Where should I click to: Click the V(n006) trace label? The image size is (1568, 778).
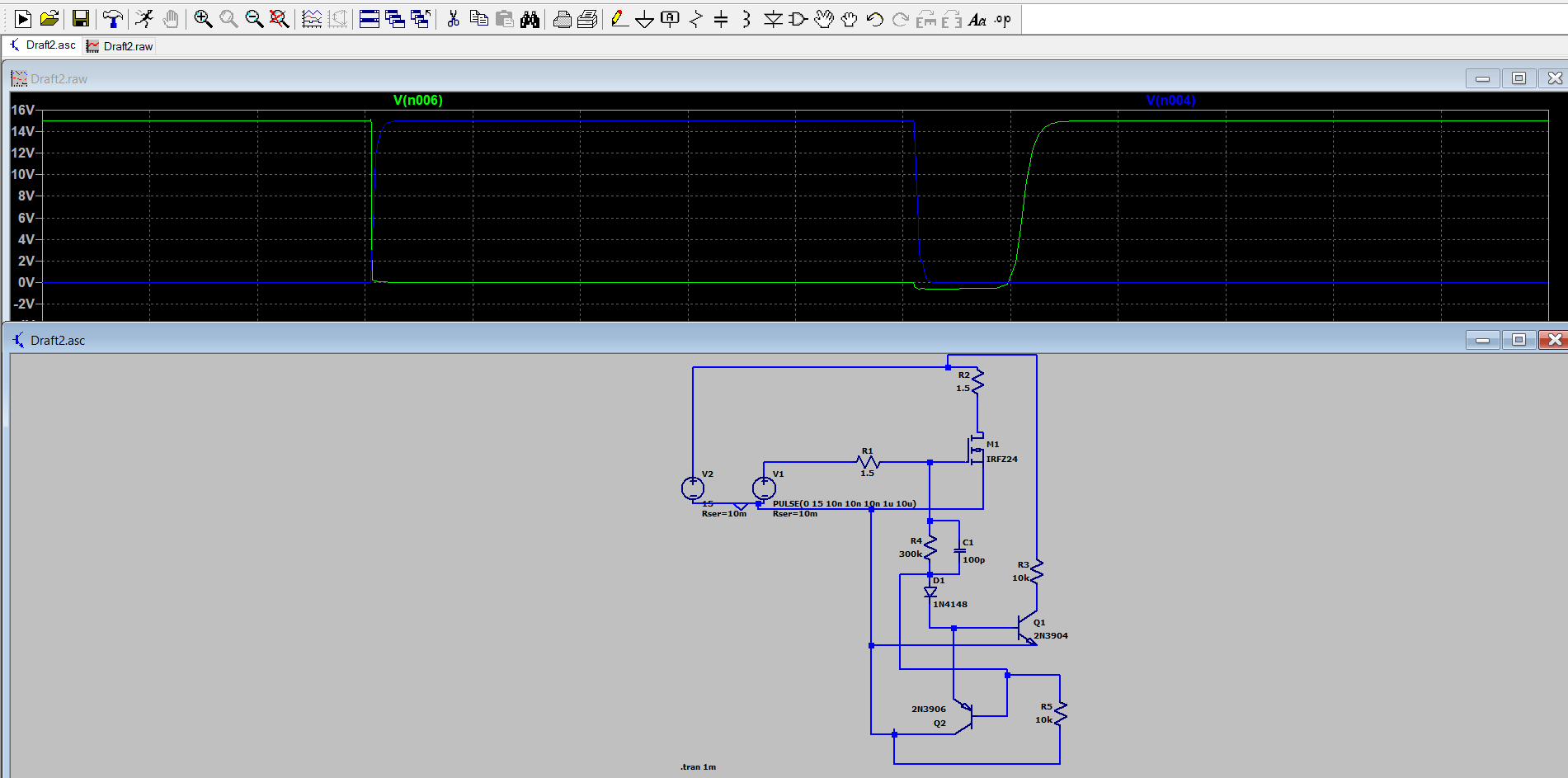pos(417,100)
